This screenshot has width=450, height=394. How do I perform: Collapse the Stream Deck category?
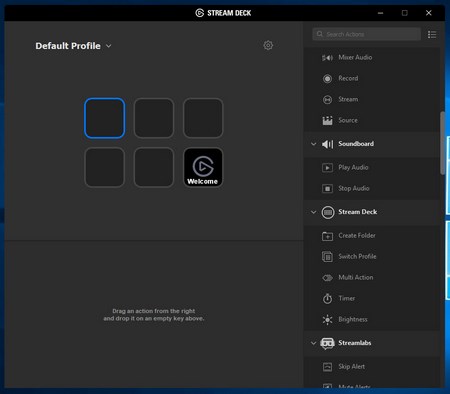click(313, 212)
